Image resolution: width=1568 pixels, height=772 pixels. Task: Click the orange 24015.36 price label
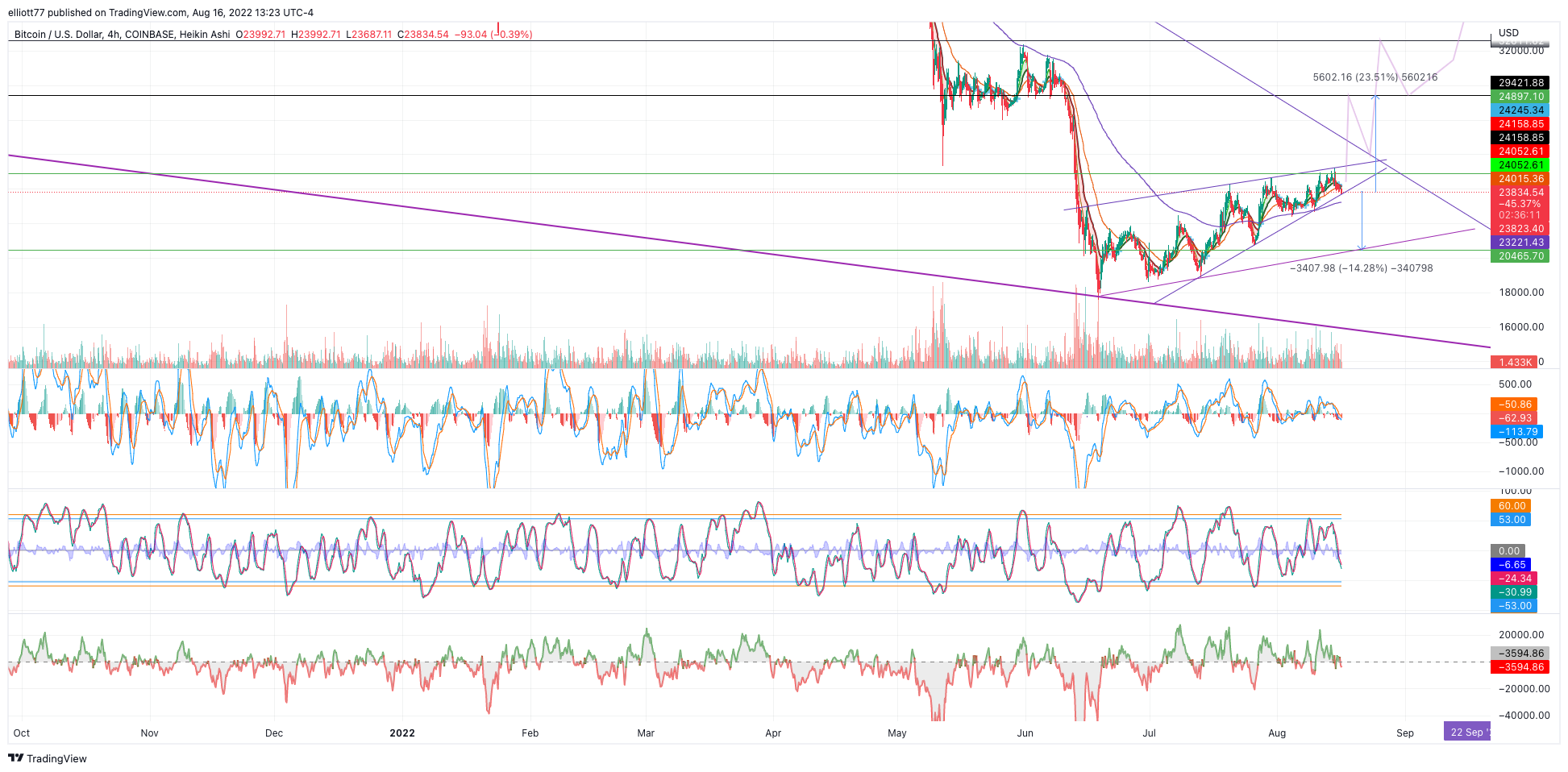pos(1520,179)
